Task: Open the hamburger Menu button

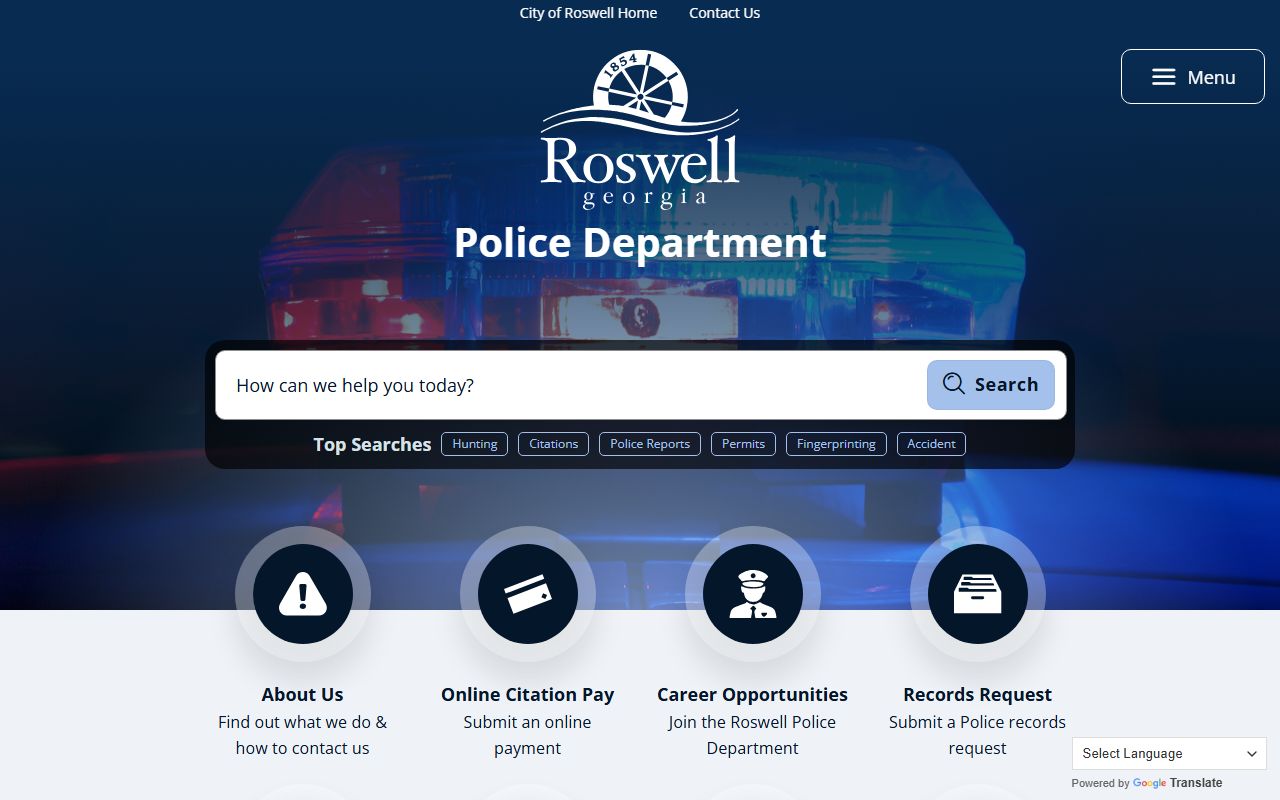Action: coord(1193,77)
